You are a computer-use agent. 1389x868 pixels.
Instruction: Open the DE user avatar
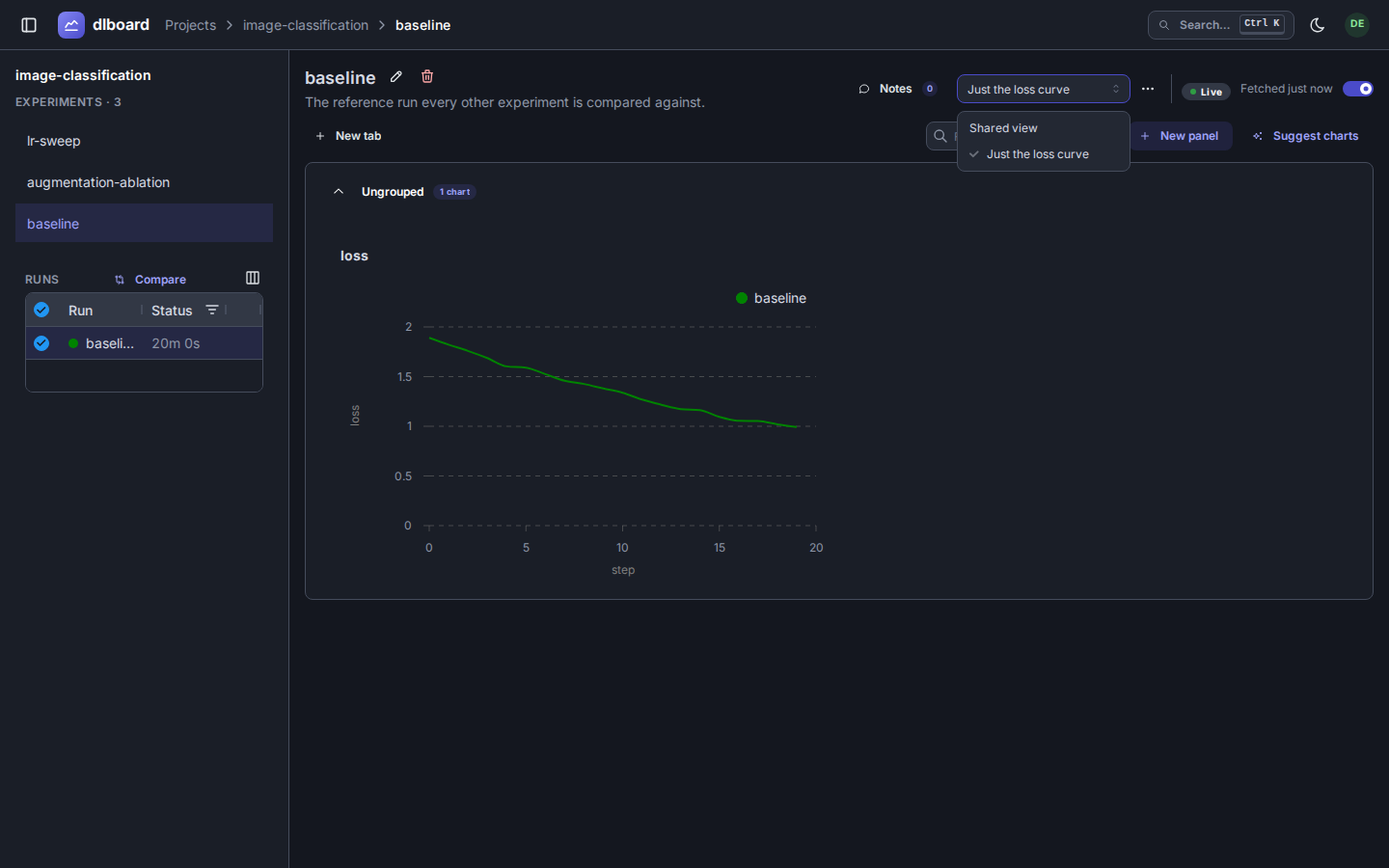1357,24
